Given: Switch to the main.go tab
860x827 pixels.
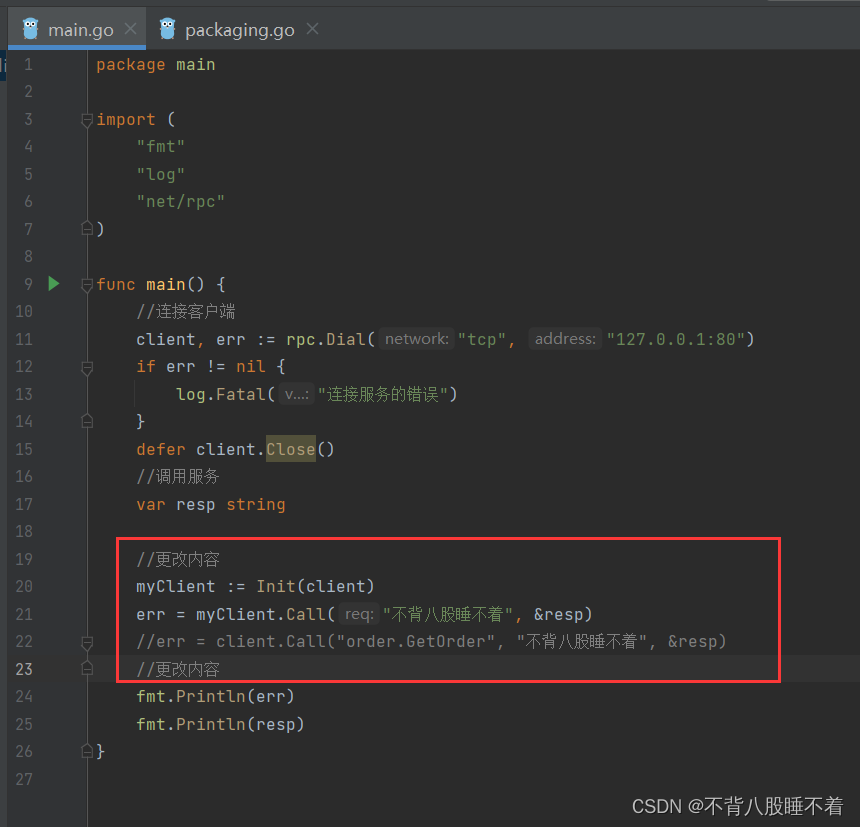Looking at the screenshot, I should coord(76,30).
